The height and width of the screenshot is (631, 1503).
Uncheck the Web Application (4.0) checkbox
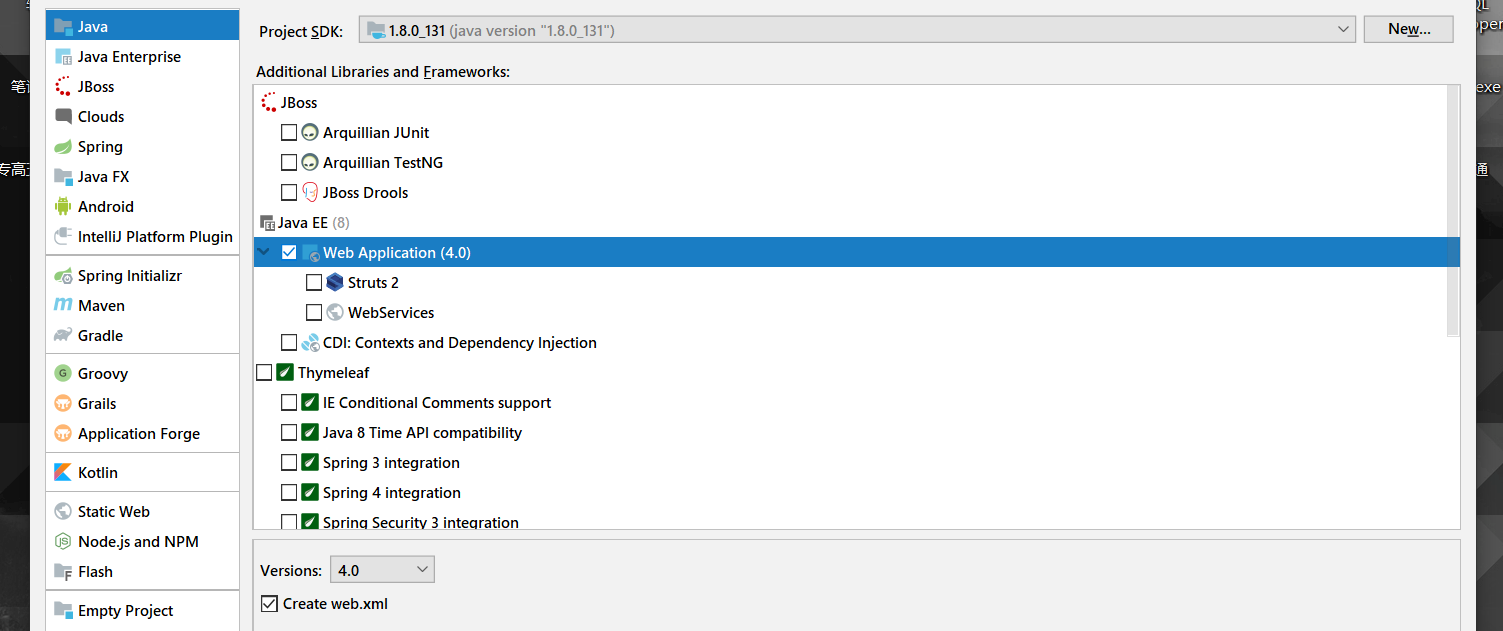point(289,253)
